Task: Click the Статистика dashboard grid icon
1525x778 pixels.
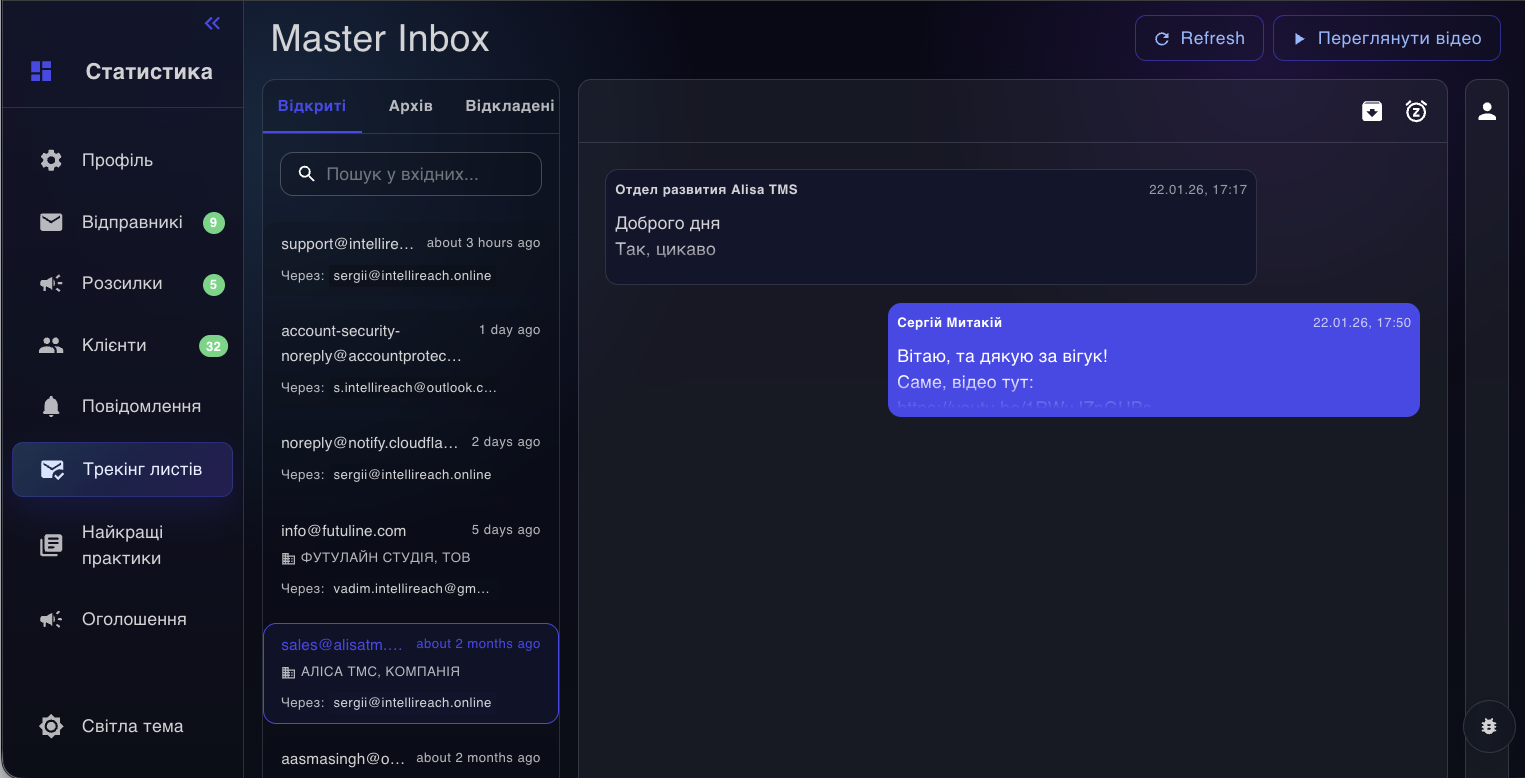Action: [x=41, y=71]
